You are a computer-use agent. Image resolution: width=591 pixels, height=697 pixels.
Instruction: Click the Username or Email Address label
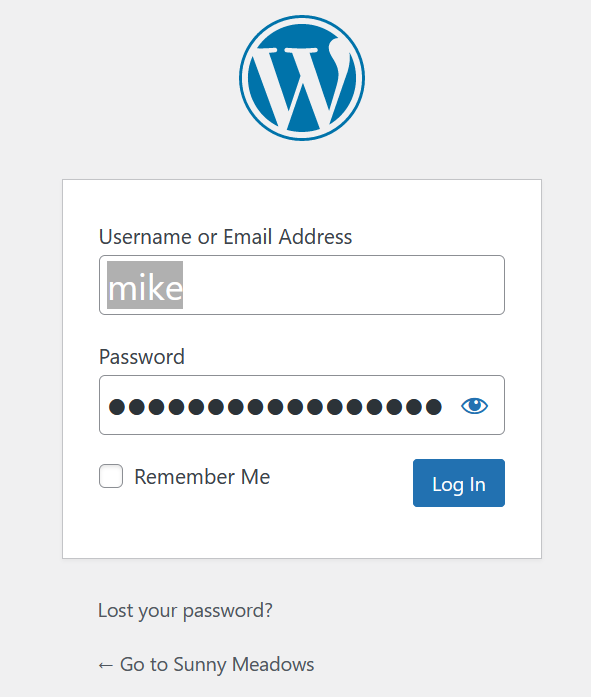(x=225, y=236)
